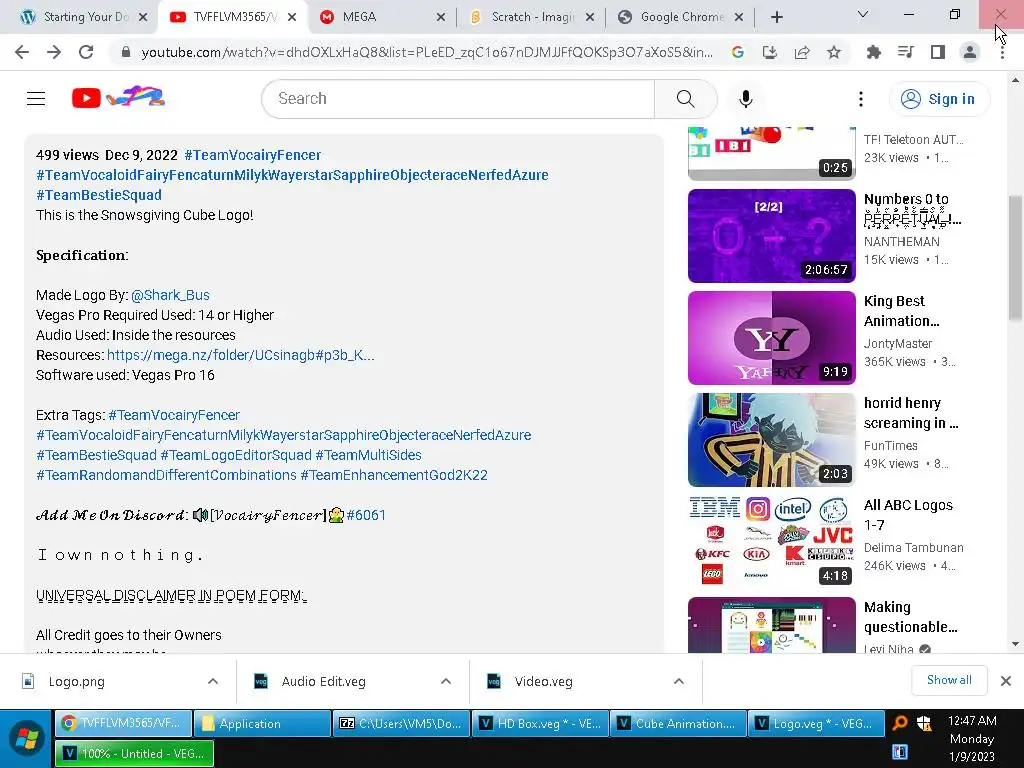Reload the YouTube page
This screenshot has width=1024, height=768.
click(x=86, y=52)
